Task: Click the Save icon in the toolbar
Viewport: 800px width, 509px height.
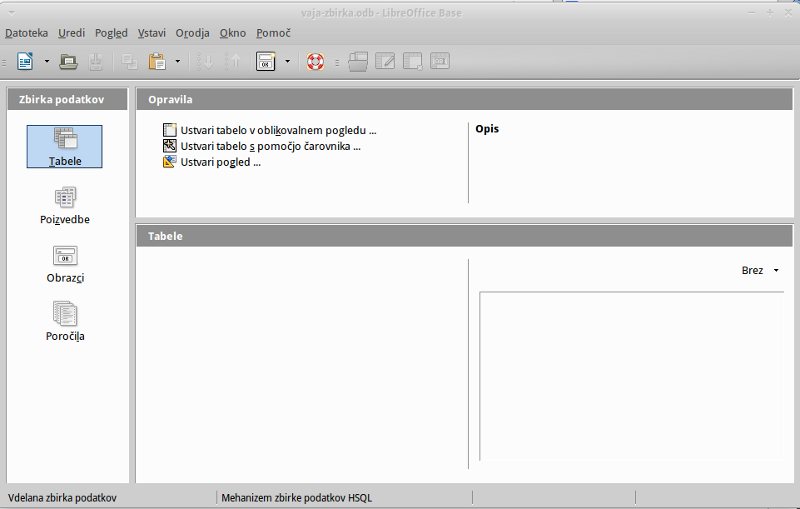Action: coord(95,62)
